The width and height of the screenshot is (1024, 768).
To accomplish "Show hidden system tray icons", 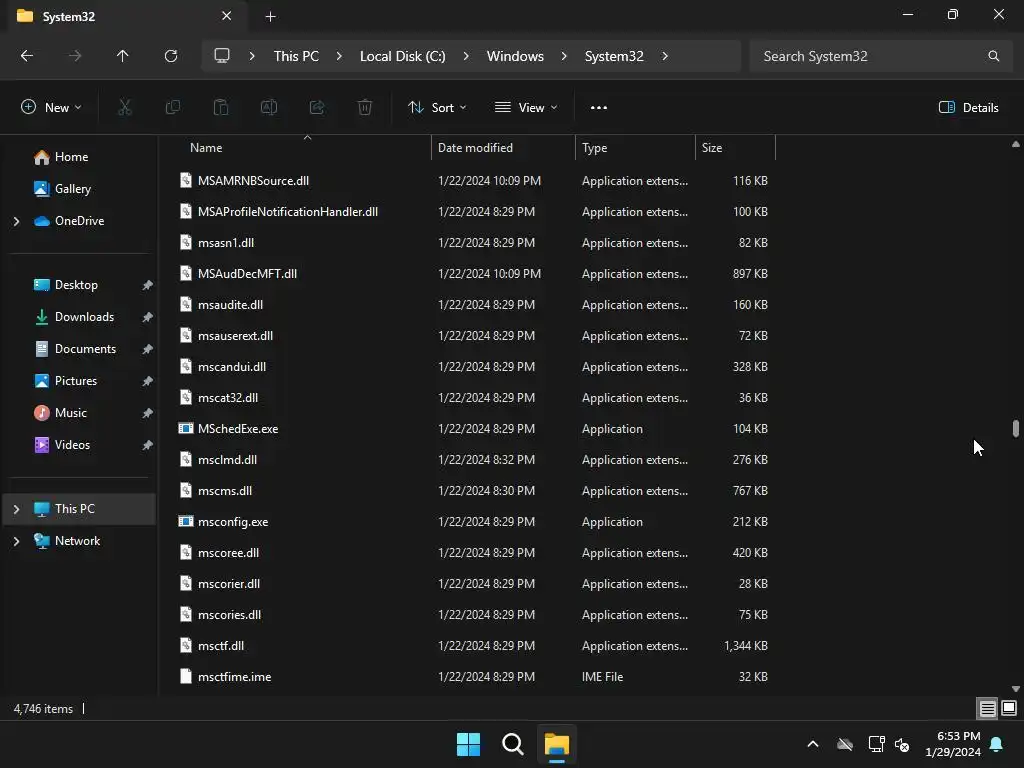I will tap(813, 744).
